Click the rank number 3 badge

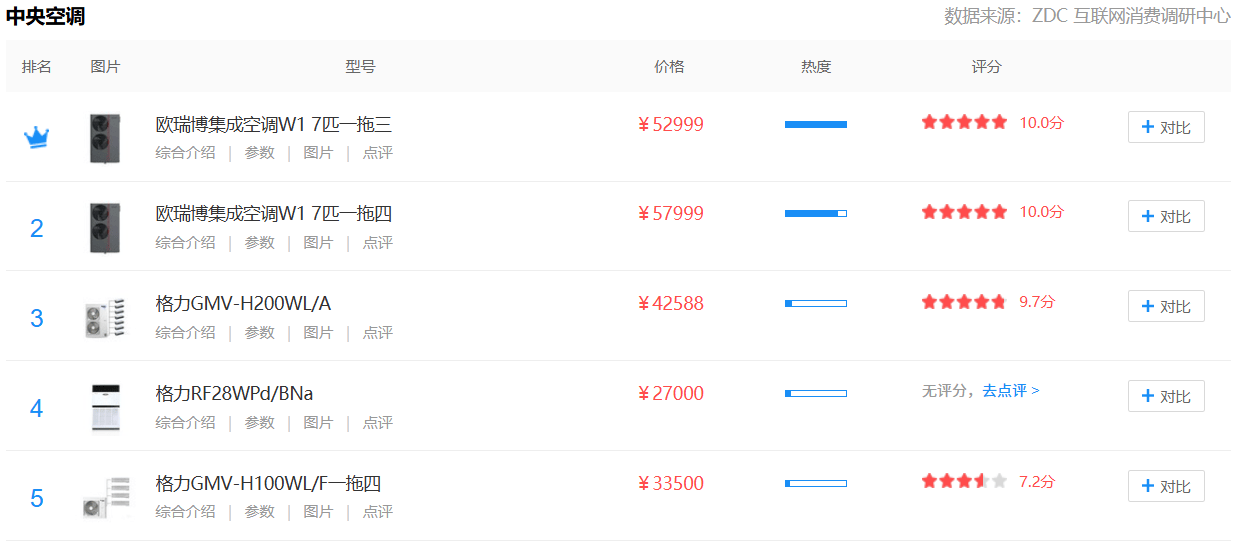point(37,318)
